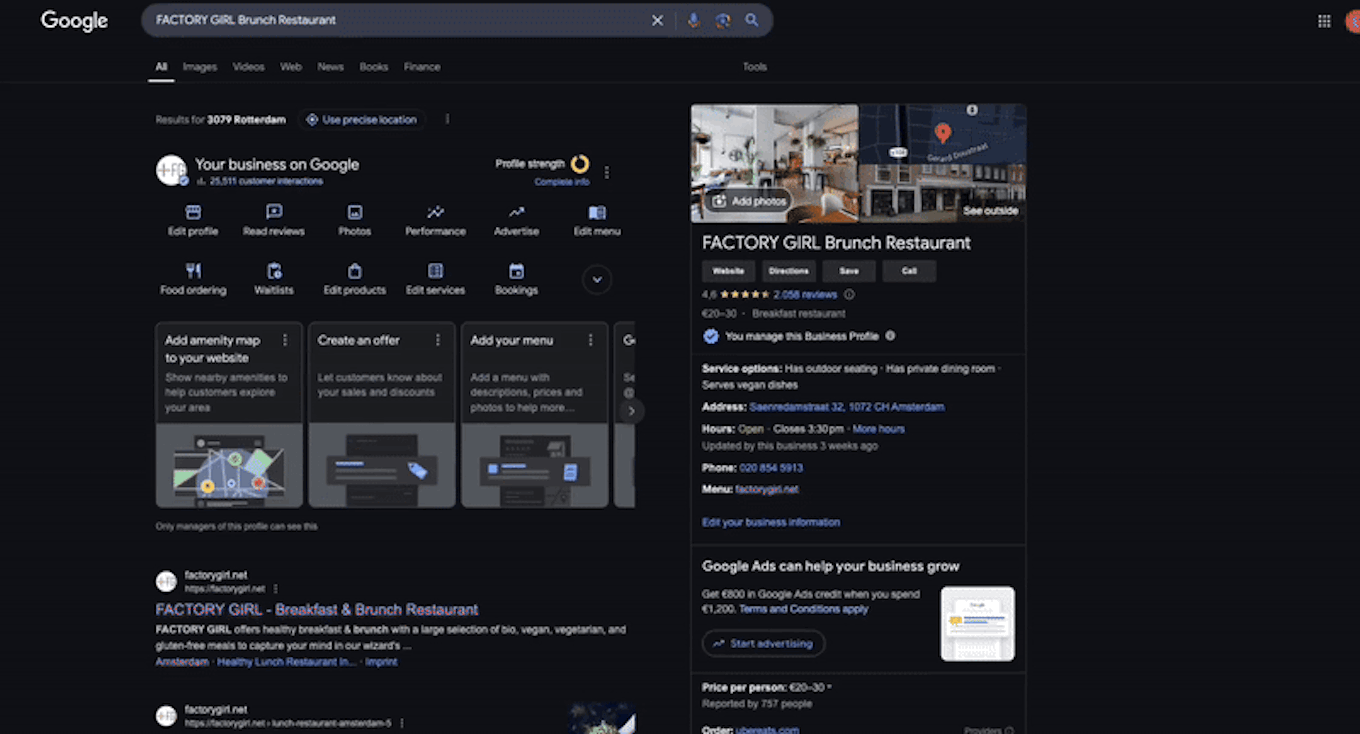Open menu link factorygirl.net
This screenshot has width=1360, height=734.
coord(767,489)
